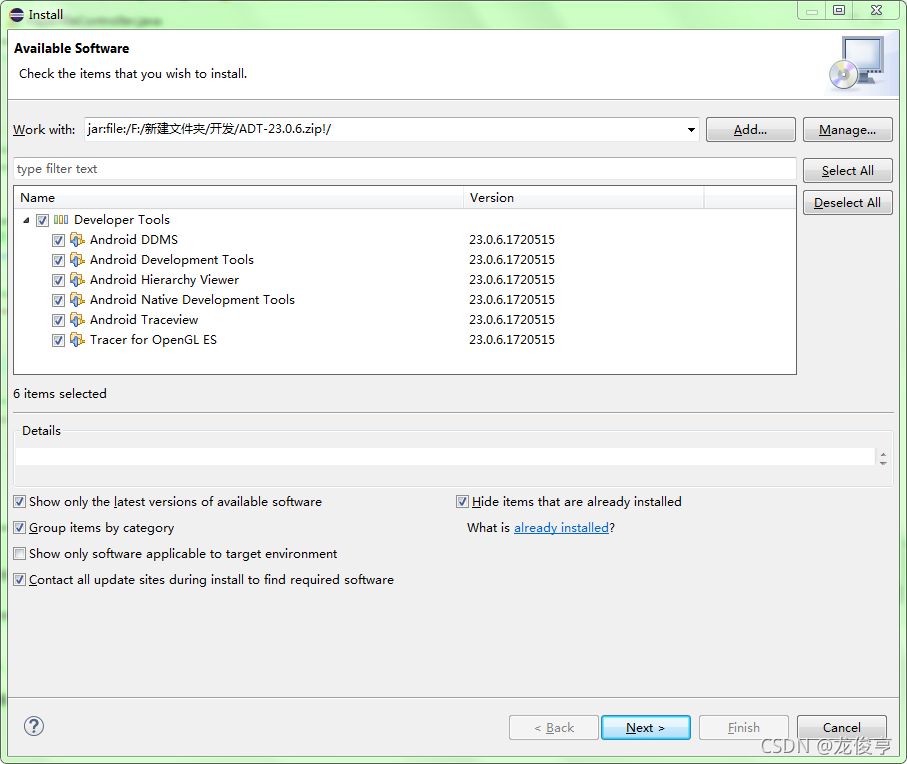This screenshot has height=764, width=907.
Task: Cancel the Install dialog
Action: [842, 728]
